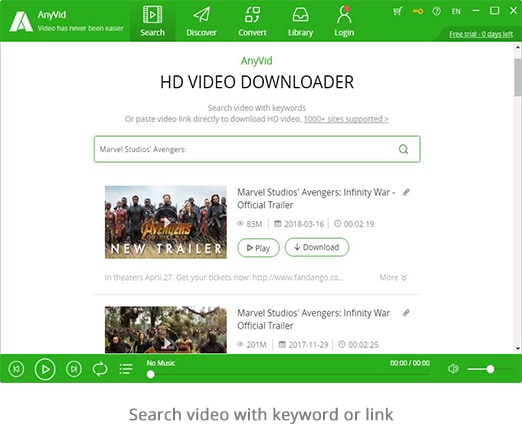Click the key registration icon
This screenshot has width=522, height=424.
pos(418,11)
